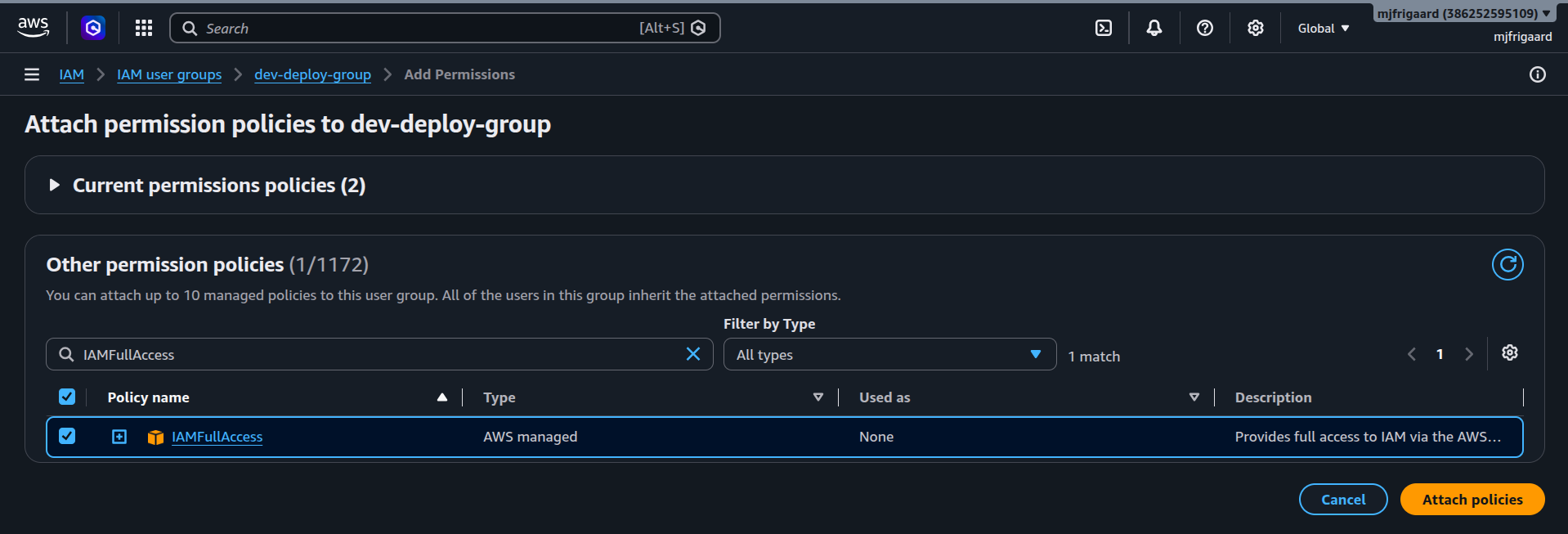Go to IAM breadcrumb link
Image resolution: width=1568 pixels, height=534 pixels.
tap(72, 74)
